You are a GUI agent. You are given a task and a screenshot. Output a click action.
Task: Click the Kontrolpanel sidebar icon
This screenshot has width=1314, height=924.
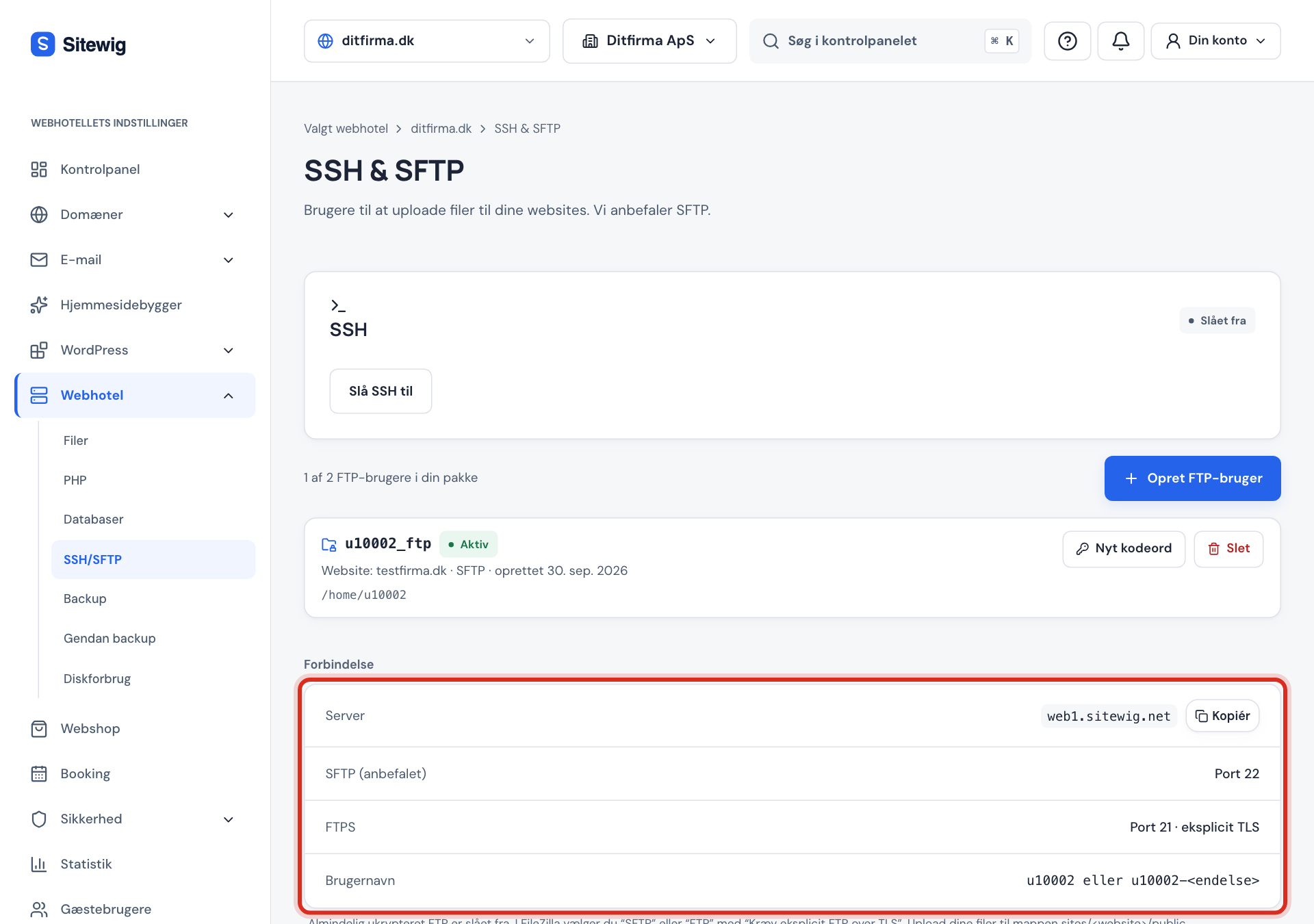(x=39, y=170)
